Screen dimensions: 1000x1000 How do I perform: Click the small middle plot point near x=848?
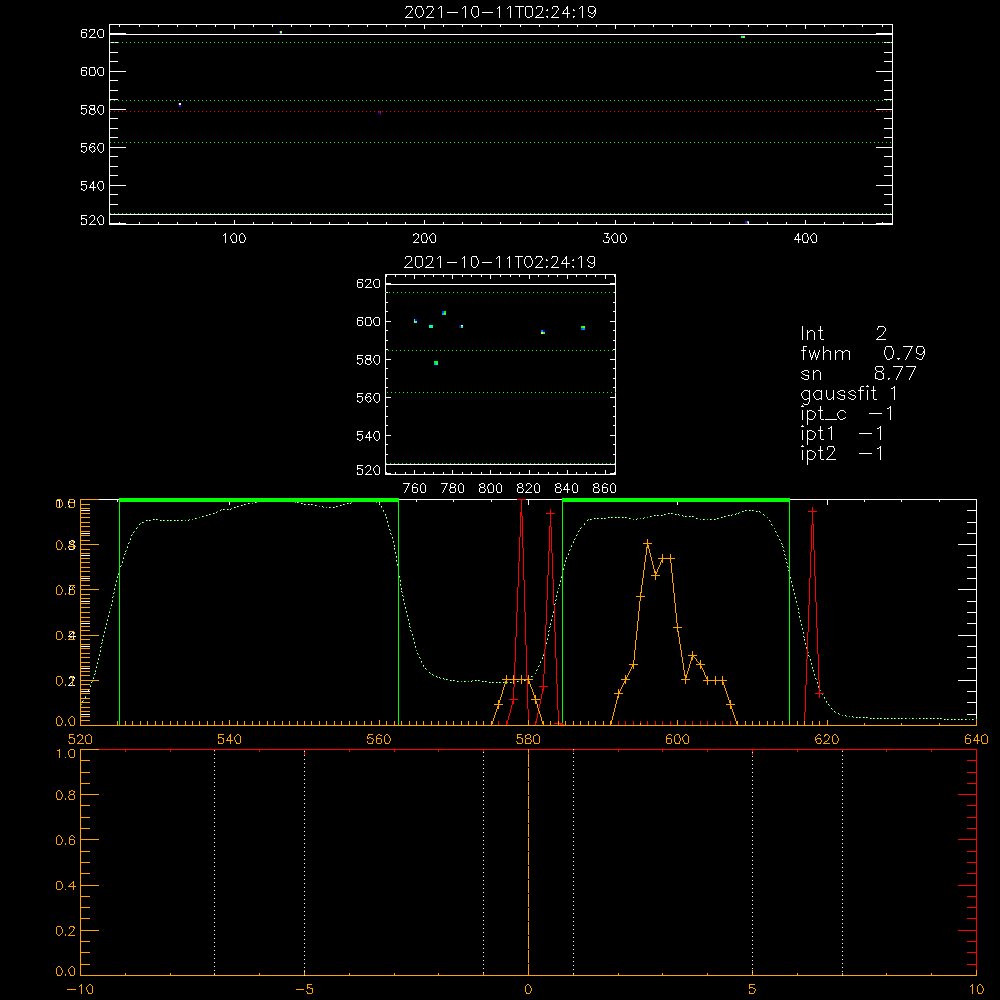[583, 328]
